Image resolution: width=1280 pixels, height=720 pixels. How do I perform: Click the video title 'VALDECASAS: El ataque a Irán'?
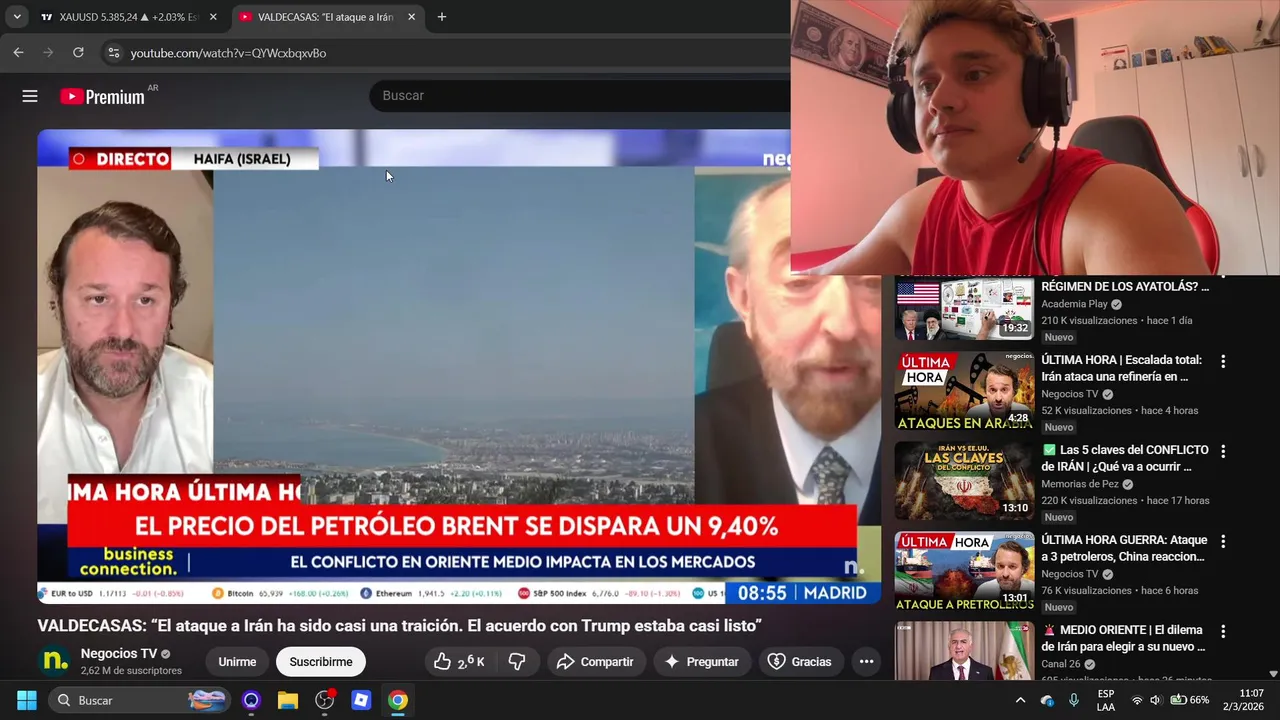tap(399, 626)
